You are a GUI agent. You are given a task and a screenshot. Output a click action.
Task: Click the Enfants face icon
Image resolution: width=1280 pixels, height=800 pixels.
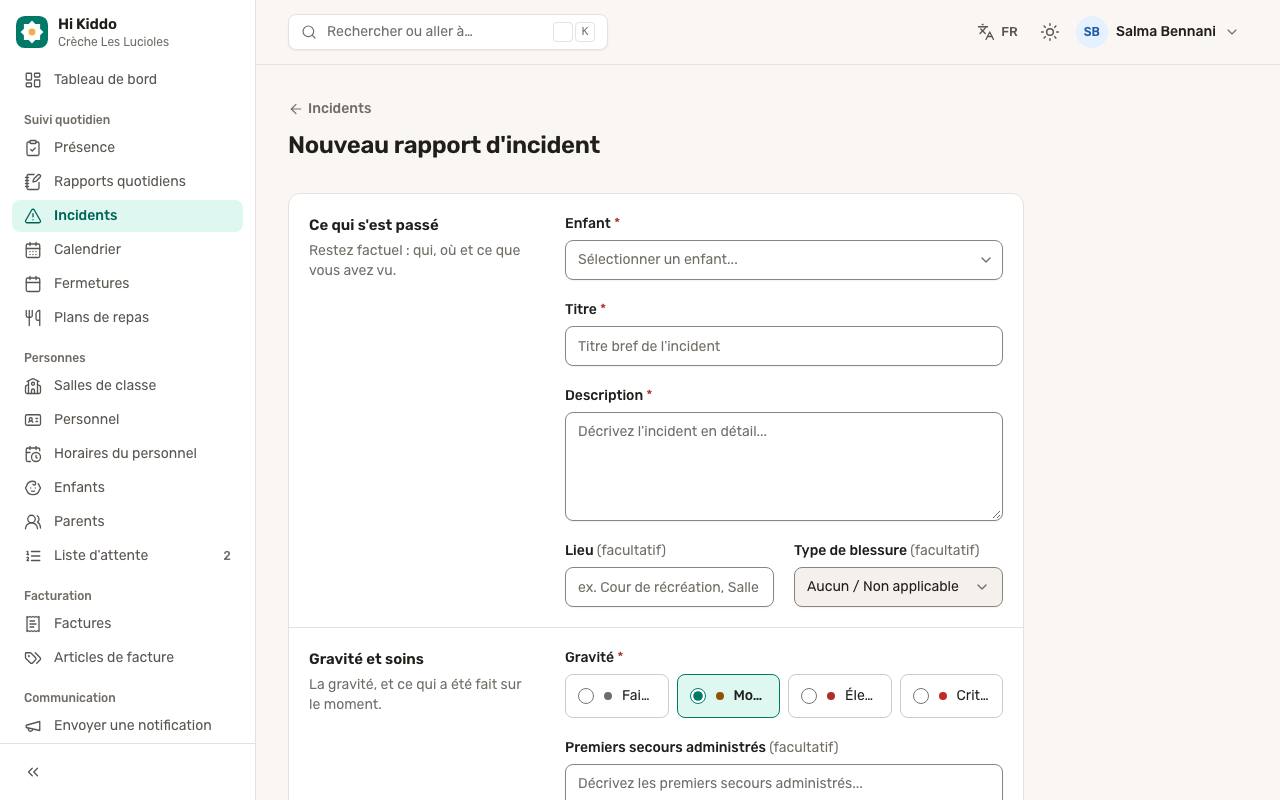pos(33,488)
